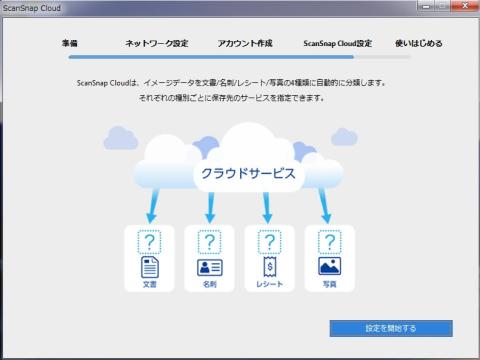This screenshot has height=360, width=480.
Task: Click the question mark placeholder above 名刺
Action: pos(209,242)
